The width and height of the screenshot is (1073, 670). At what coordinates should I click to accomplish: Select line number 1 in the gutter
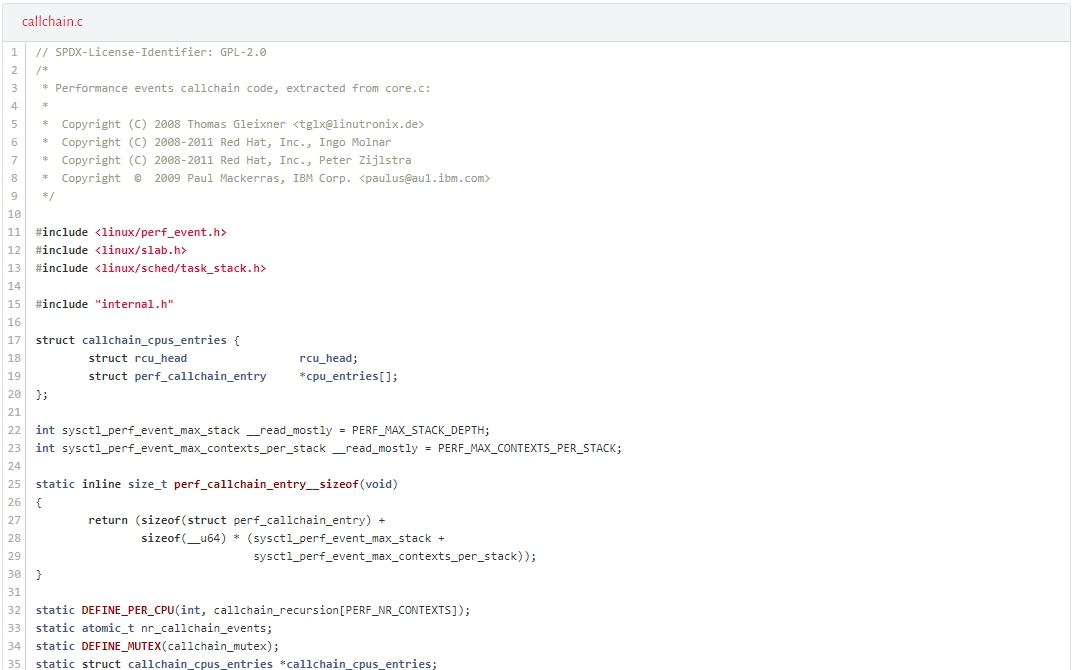pos(14,52)
